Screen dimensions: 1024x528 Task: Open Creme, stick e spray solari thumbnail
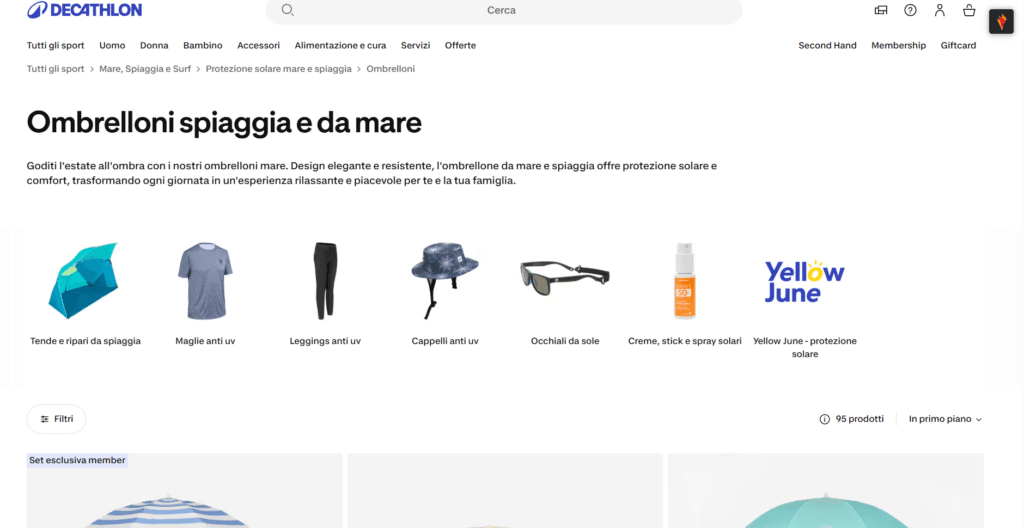tap(684, 281)
